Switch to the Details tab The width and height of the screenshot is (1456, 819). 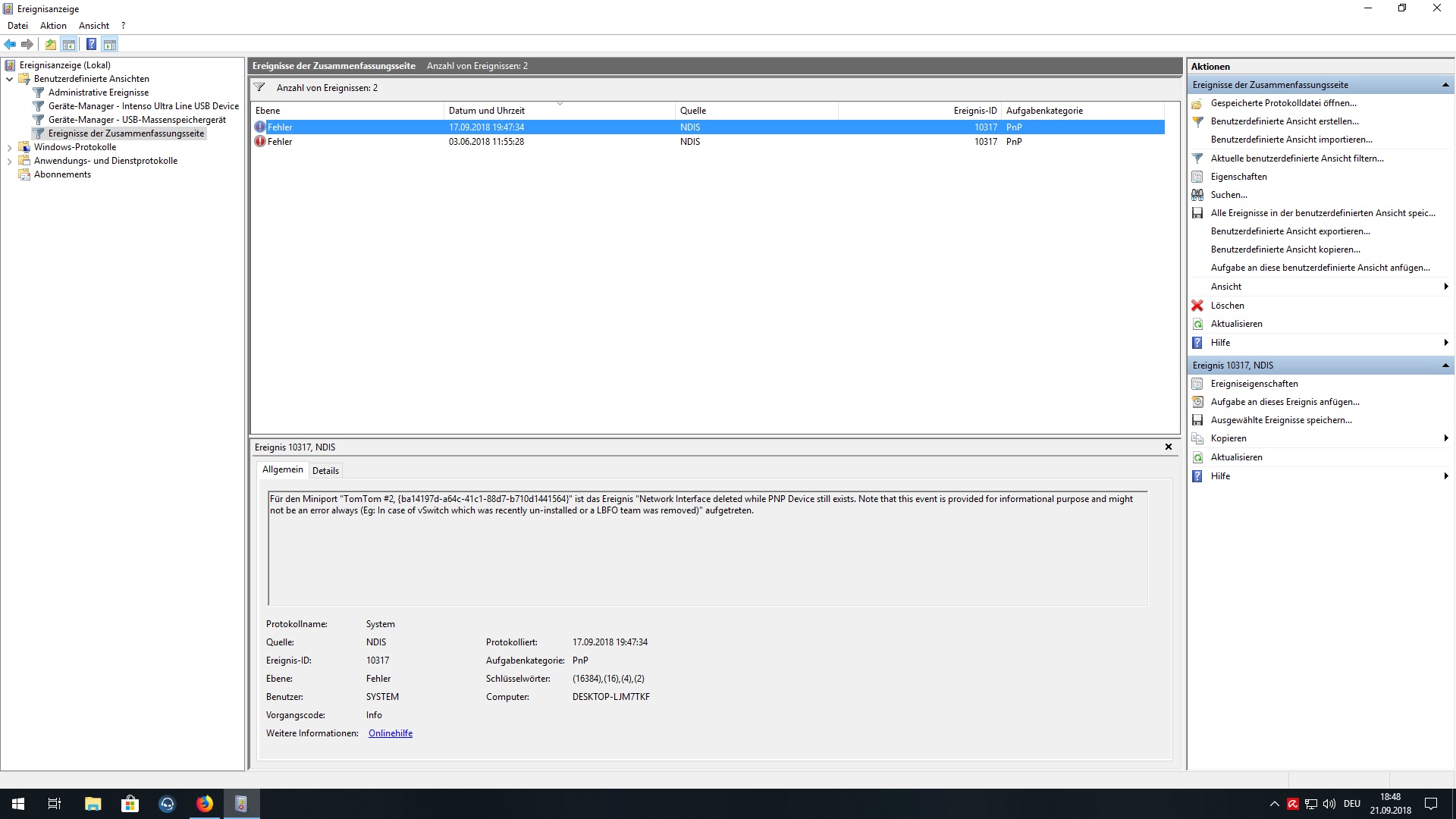325,471
